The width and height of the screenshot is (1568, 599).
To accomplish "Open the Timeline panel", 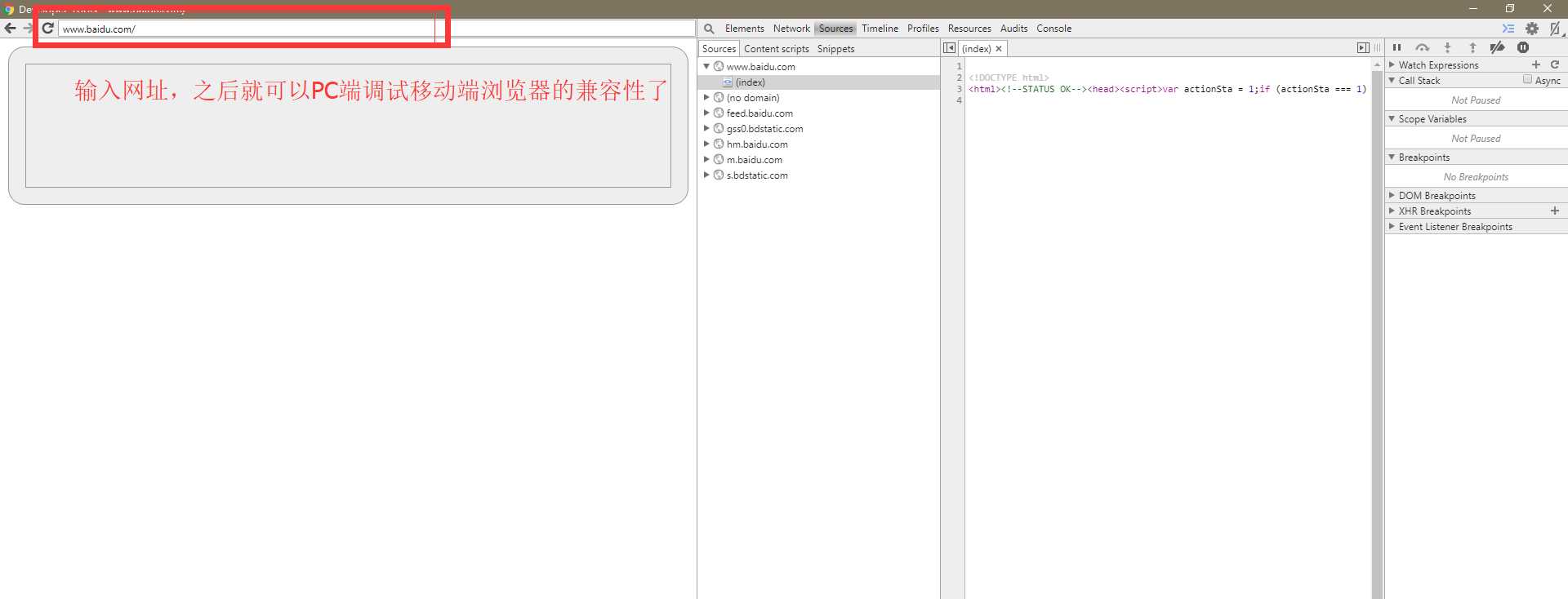I will (880, 29).
